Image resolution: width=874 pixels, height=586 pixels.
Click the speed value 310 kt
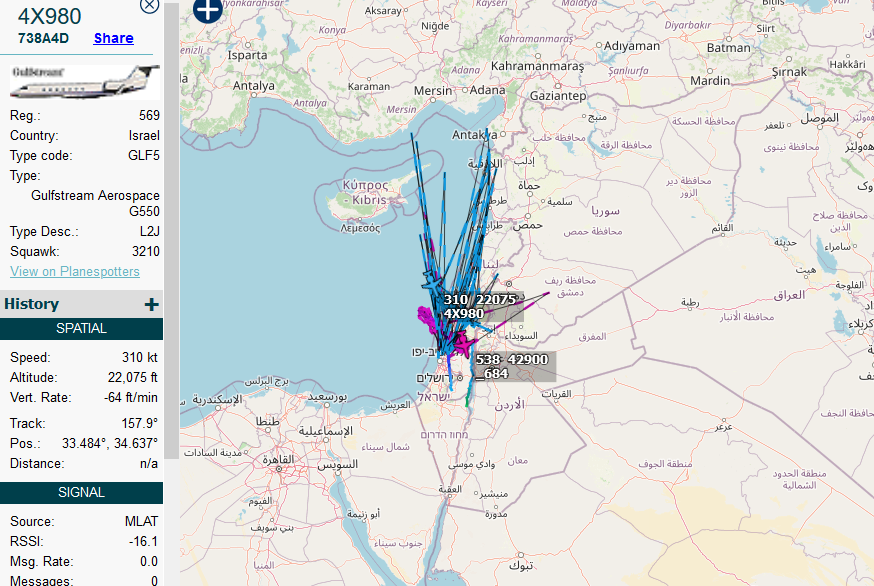pos(140,357)
